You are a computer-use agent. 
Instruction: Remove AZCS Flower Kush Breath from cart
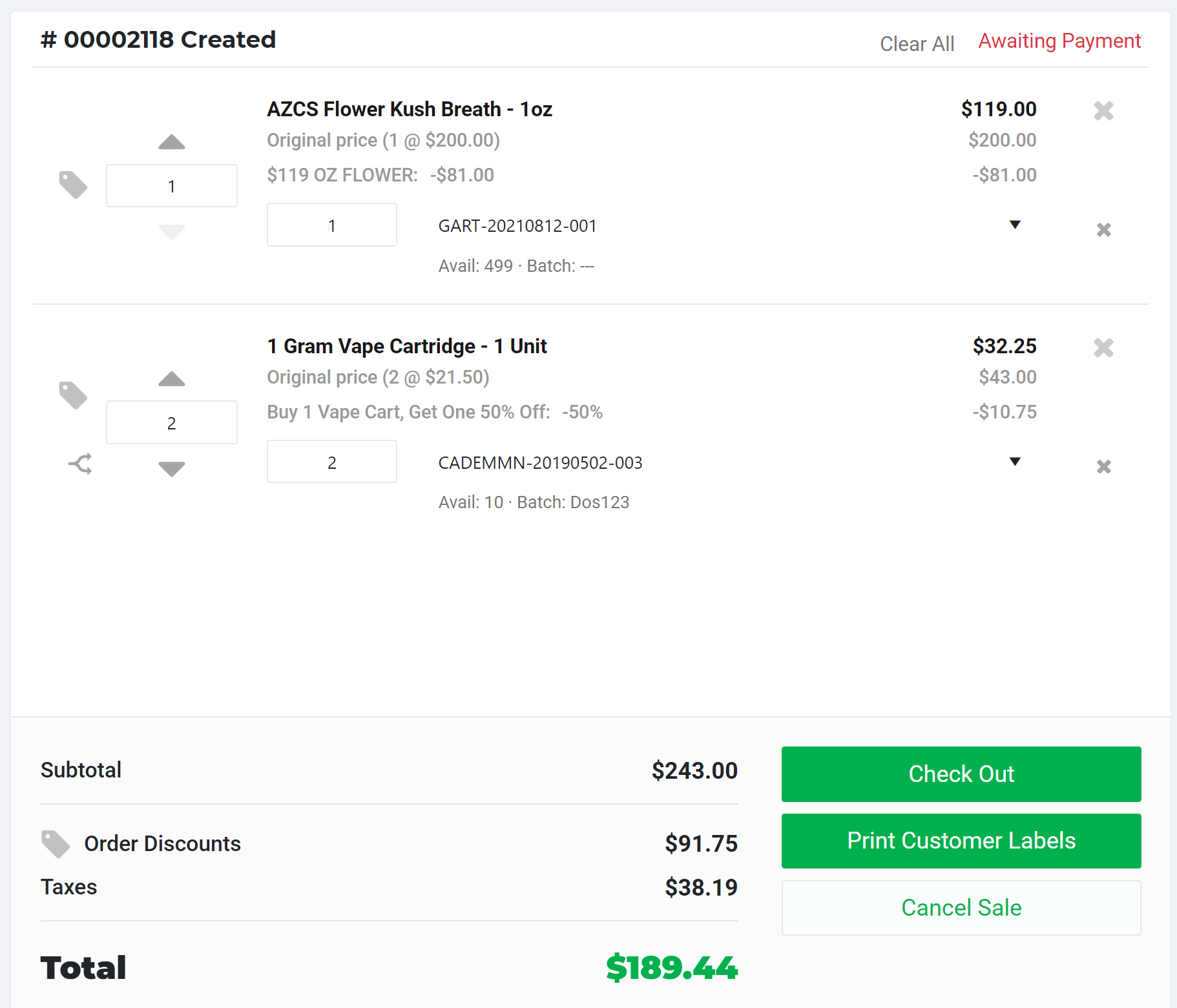coord(1103,111)
